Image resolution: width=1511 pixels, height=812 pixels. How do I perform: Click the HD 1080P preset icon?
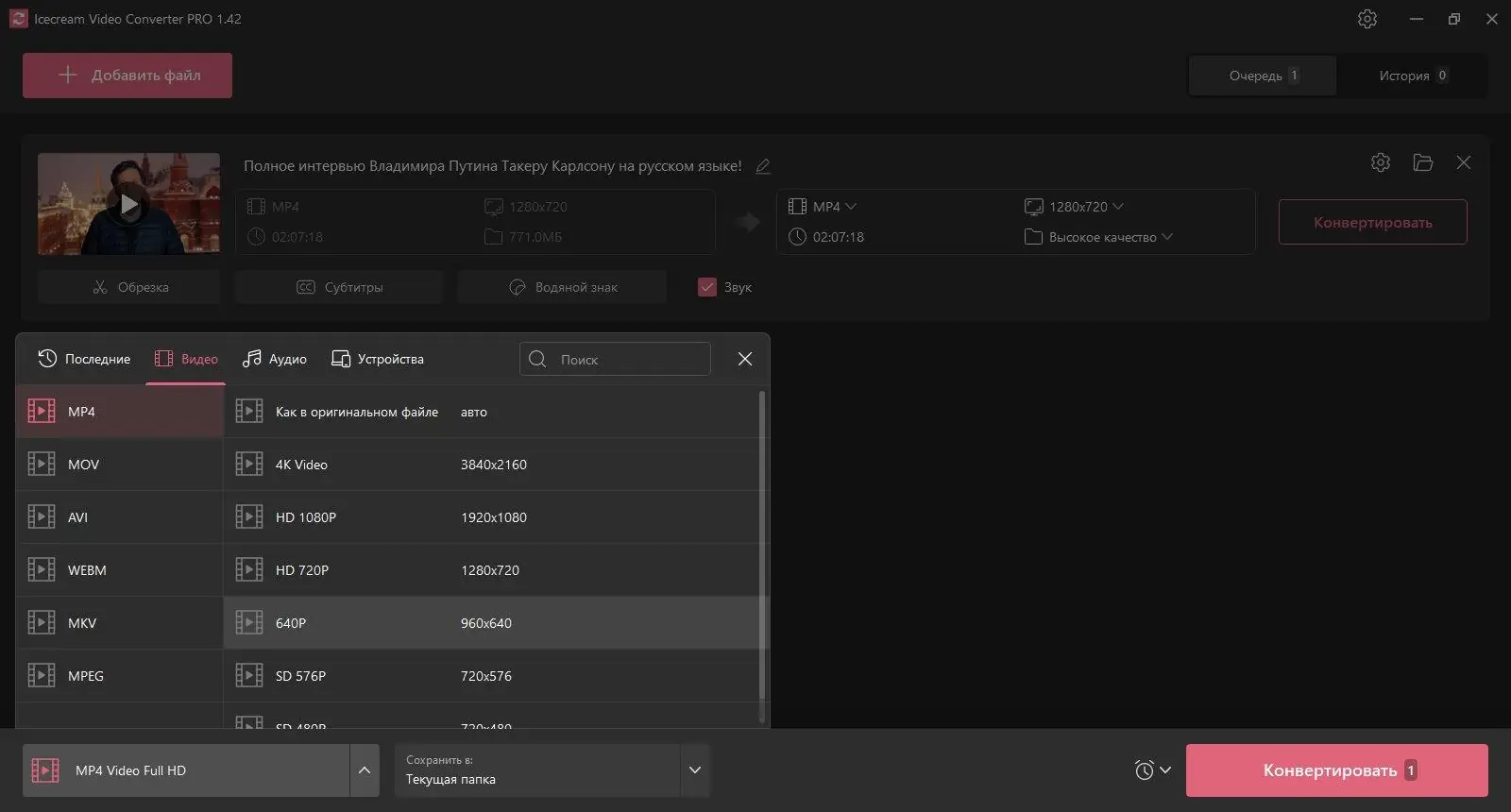point(249,516)
